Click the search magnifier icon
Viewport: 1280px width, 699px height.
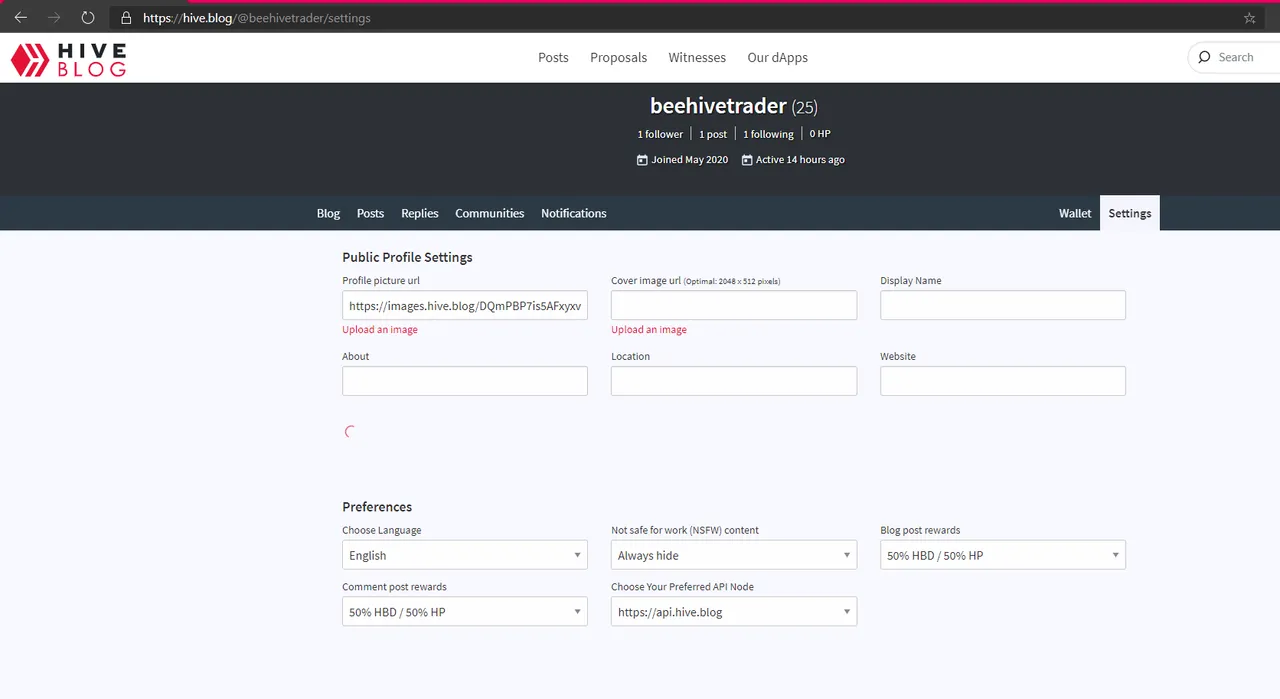[x=1204, y=57]
